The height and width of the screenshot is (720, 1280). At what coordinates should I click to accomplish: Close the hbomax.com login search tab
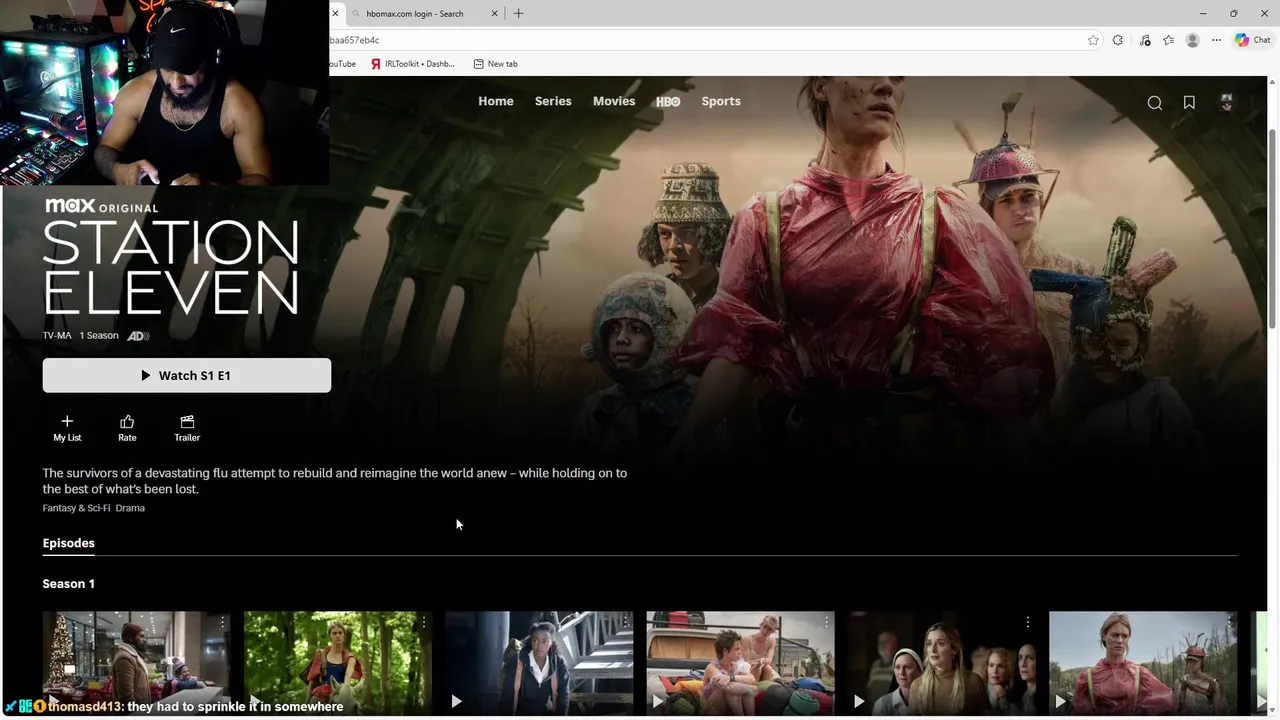point(494,13)
